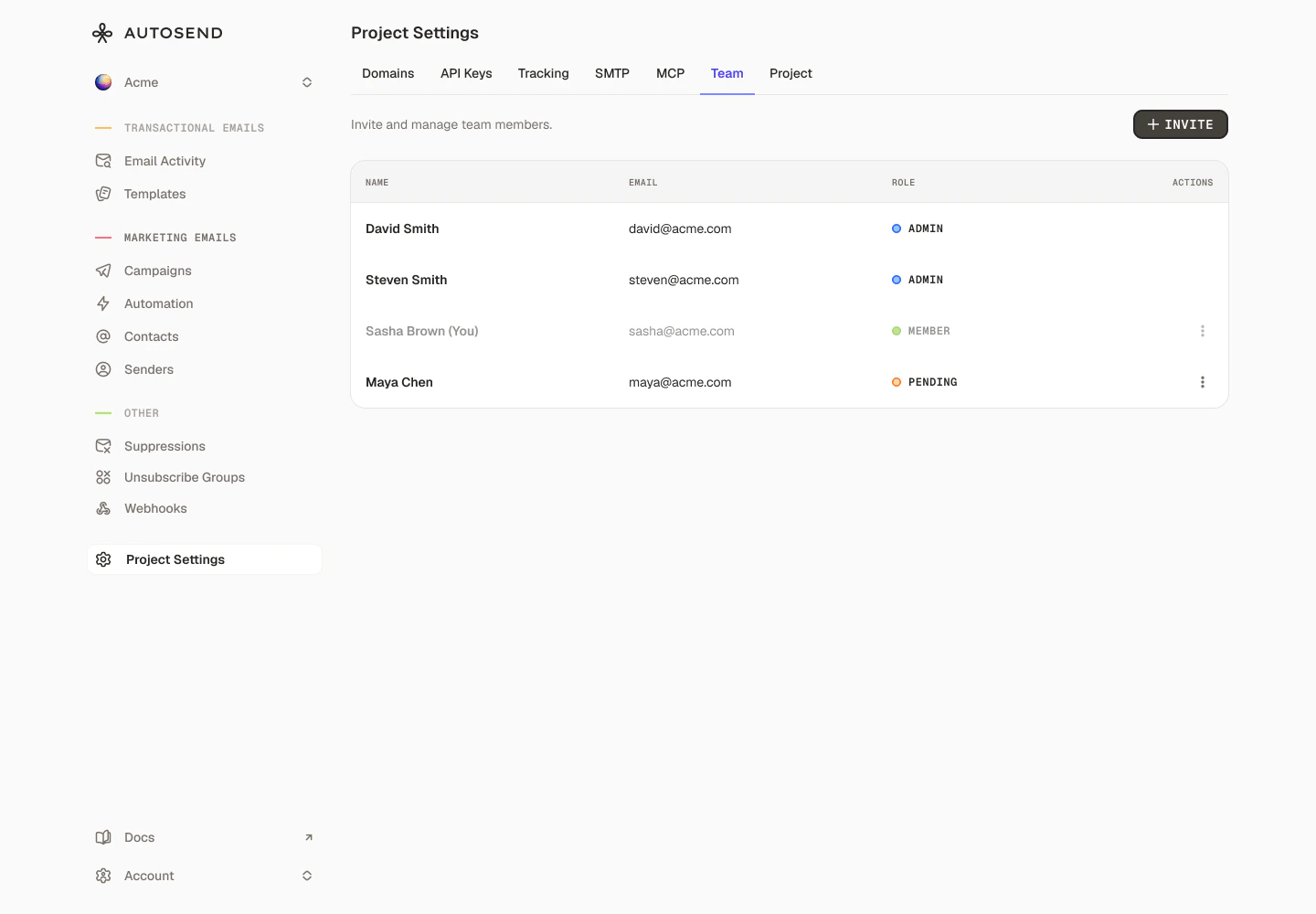Click Sasha Brown (You) name cell
1316x914 pixels.
pyautogui.click(x=422, y=331)
